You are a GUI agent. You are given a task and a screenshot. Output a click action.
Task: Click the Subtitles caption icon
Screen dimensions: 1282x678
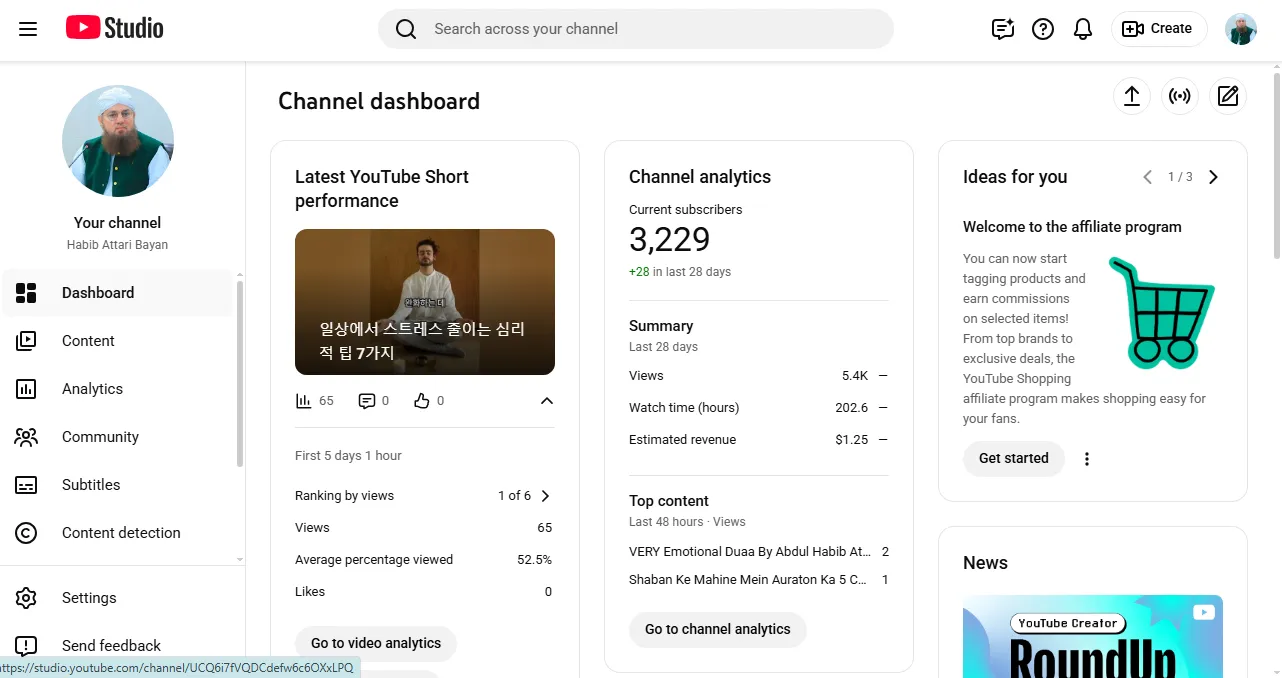click(26, 485)
